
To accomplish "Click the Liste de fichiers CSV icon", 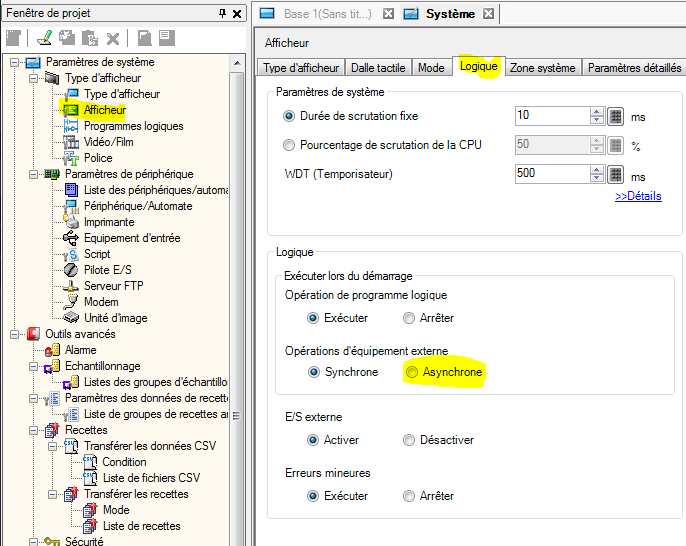I will pyautogui.click(x=90, y=478).
